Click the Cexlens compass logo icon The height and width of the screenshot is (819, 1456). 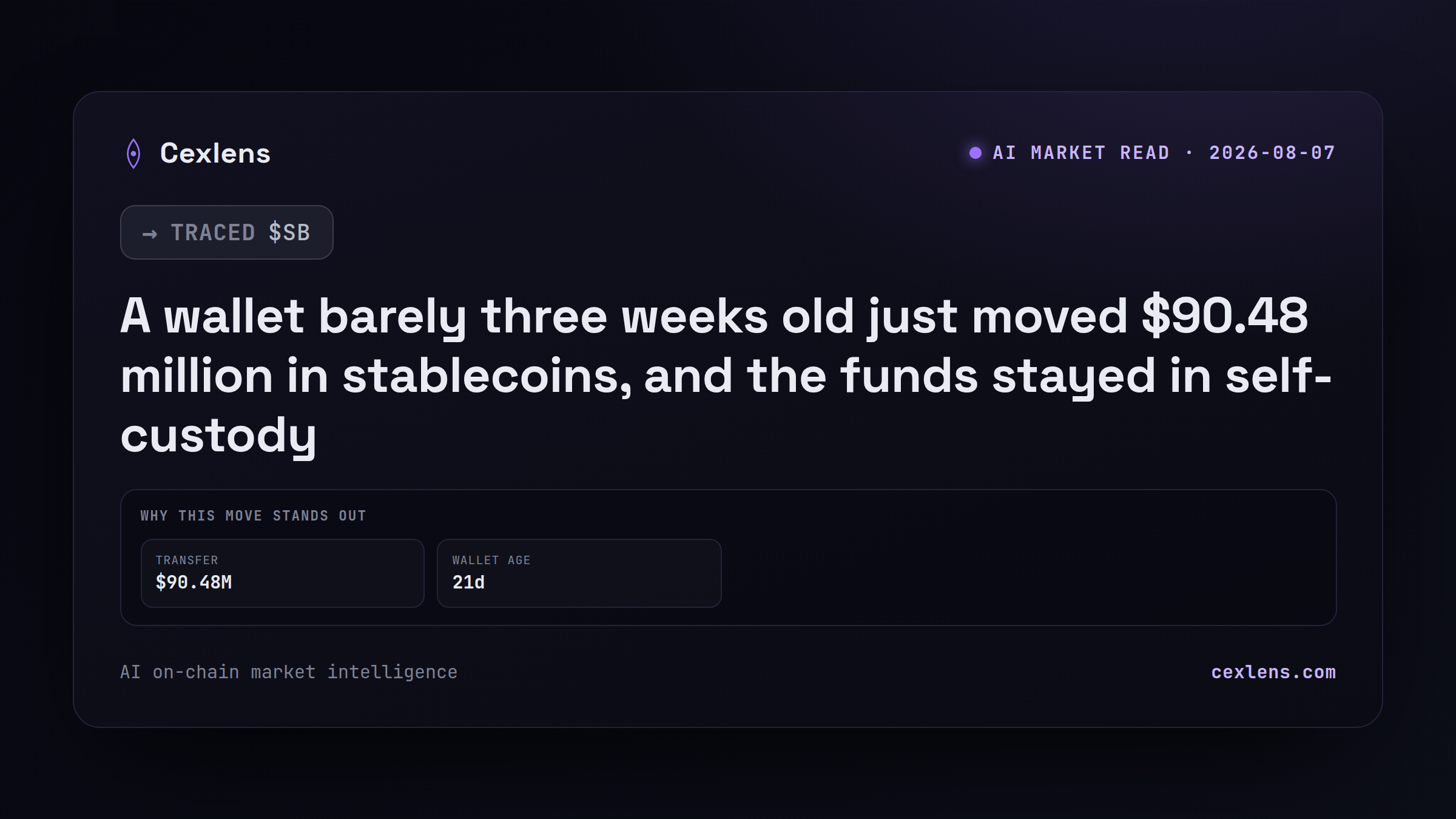(133, 153)
